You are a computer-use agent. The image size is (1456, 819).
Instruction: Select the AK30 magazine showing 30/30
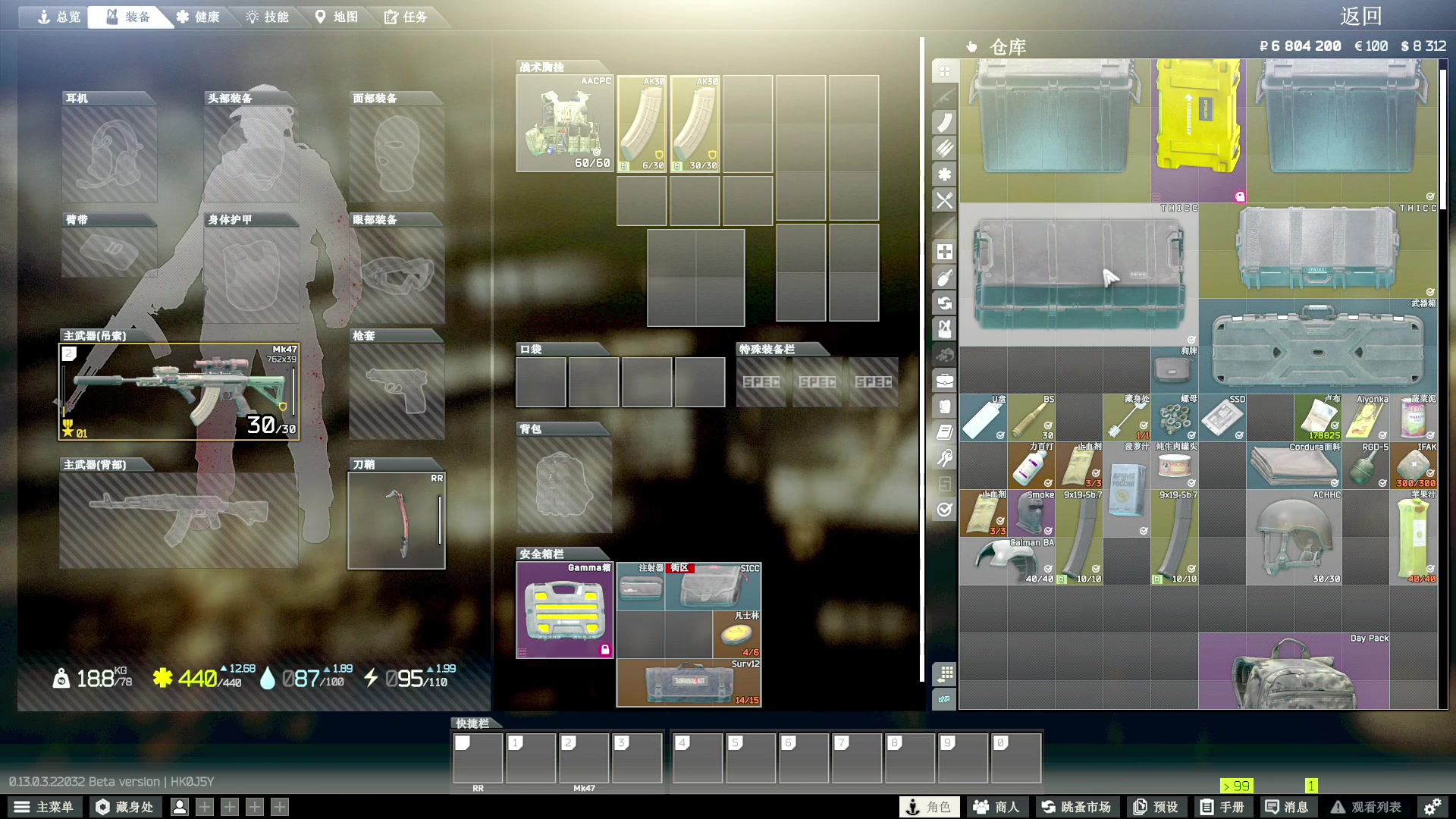[x=695, y=124]
